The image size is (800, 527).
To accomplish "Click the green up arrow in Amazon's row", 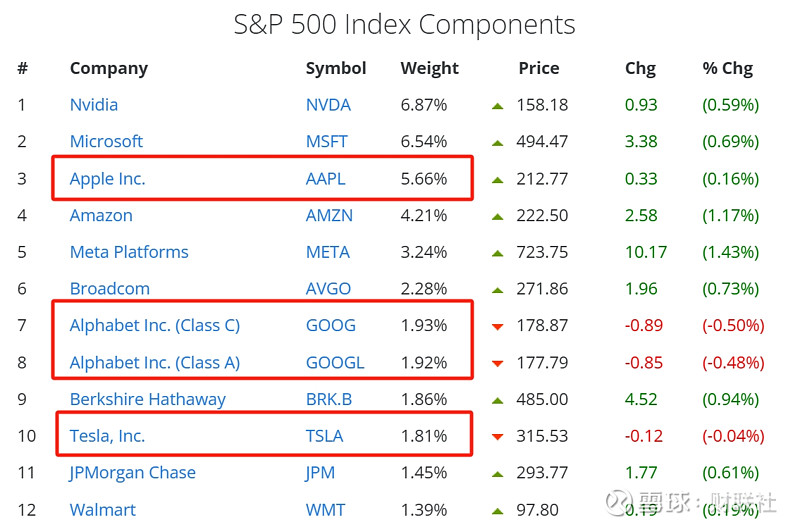I will coord(497,216).
